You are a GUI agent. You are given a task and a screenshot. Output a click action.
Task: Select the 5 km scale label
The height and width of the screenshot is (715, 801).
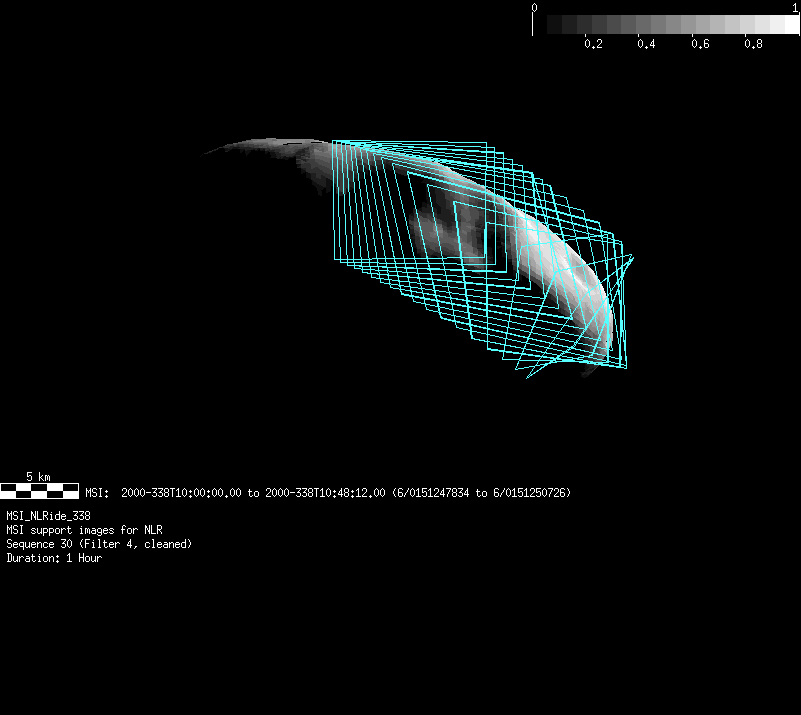[38, 477]
